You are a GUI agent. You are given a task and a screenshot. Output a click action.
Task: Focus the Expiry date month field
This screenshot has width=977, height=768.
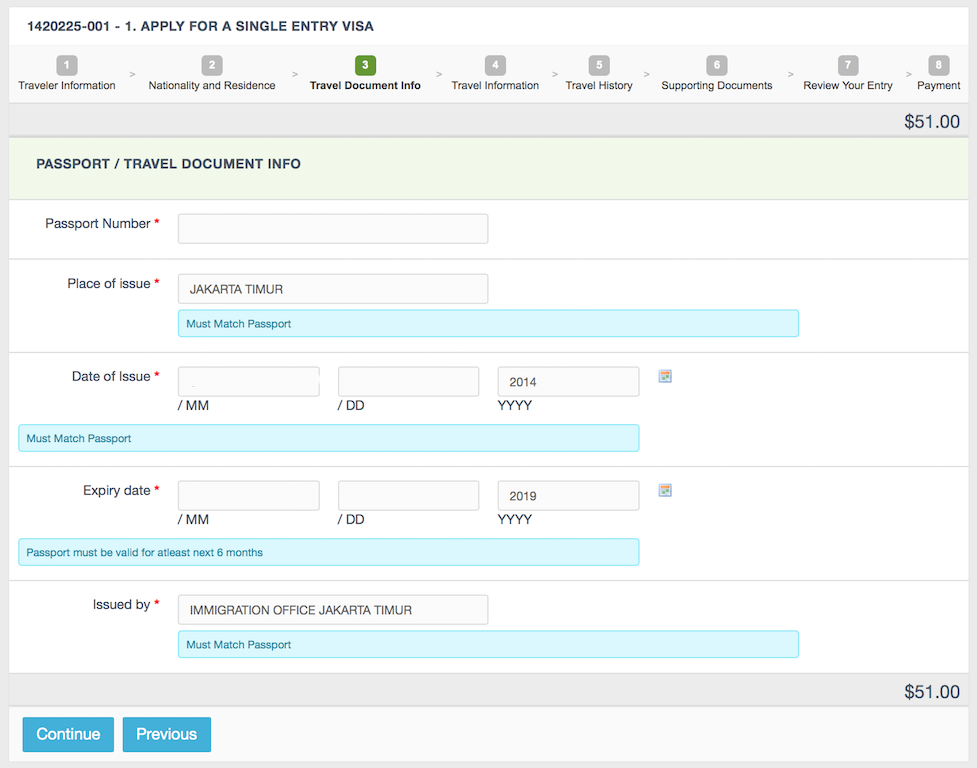(x=249, y=496)
